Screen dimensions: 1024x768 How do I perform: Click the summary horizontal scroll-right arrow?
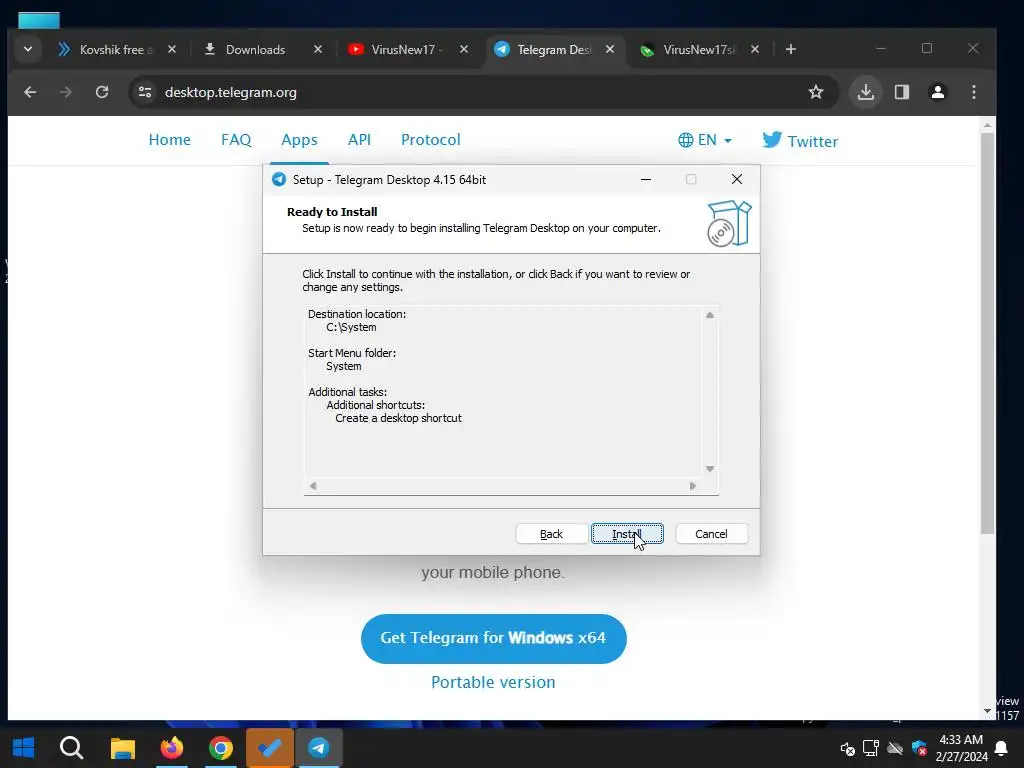click(693, 486)
